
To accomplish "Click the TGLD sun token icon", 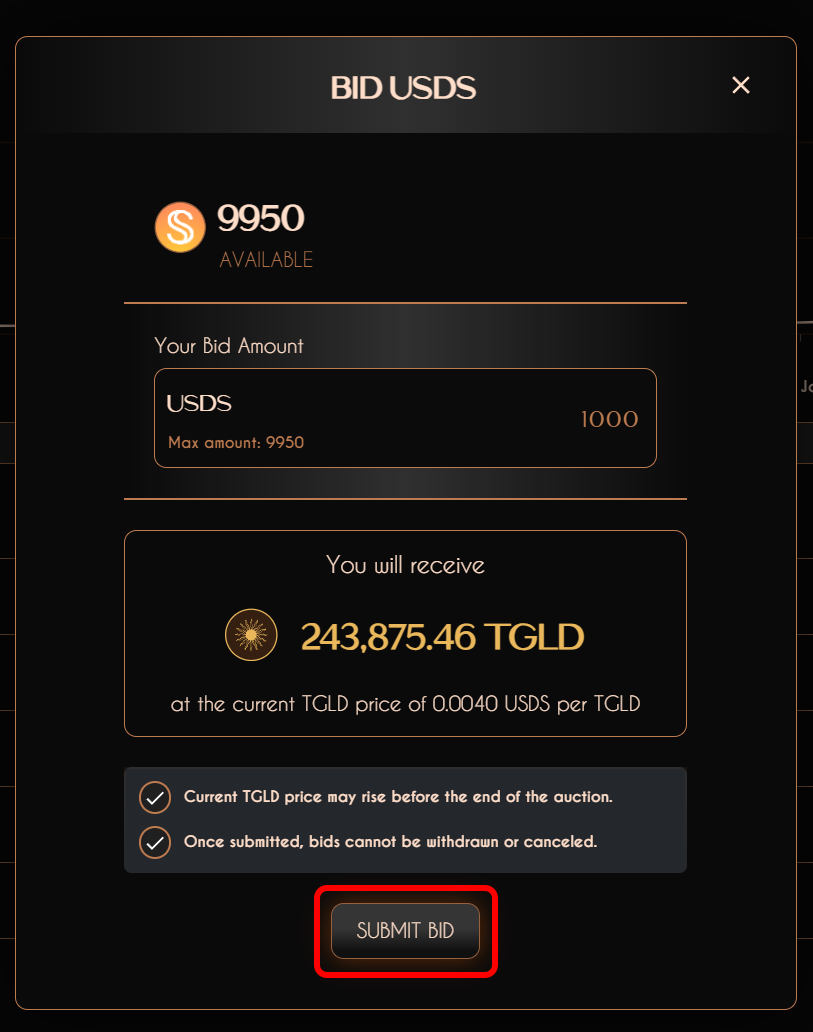I will tap(251, 635).
